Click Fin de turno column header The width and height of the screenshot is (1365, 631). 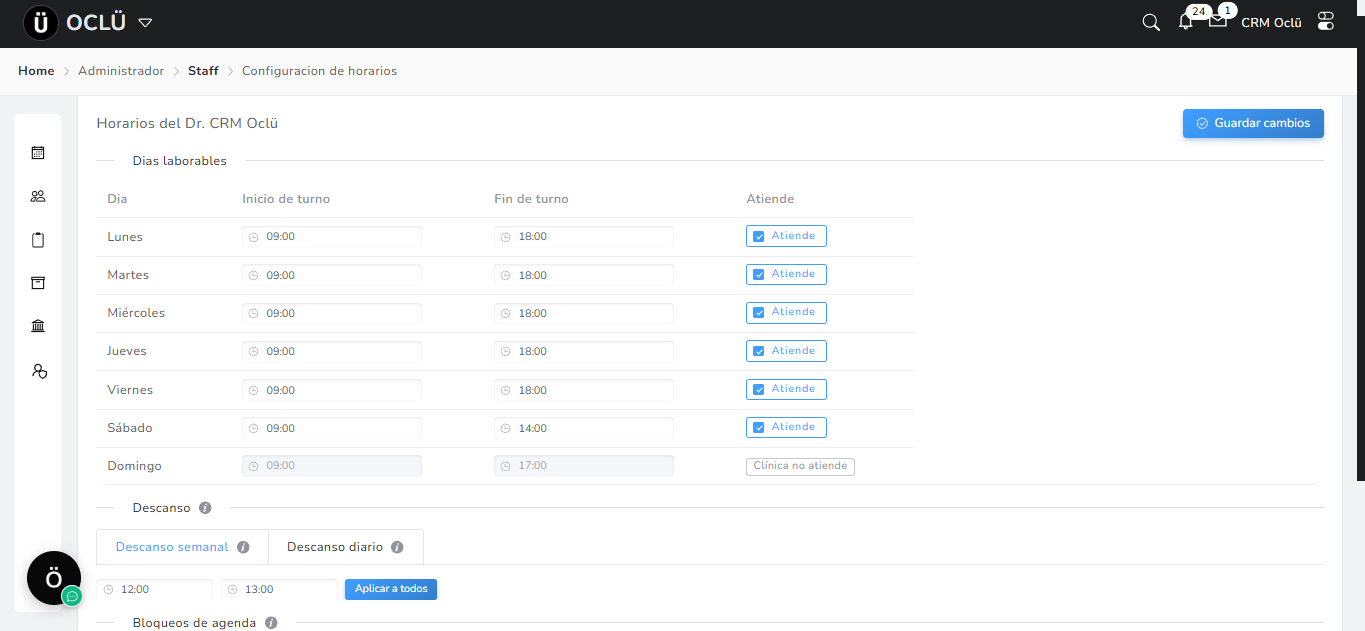click(x=531, y=199)
